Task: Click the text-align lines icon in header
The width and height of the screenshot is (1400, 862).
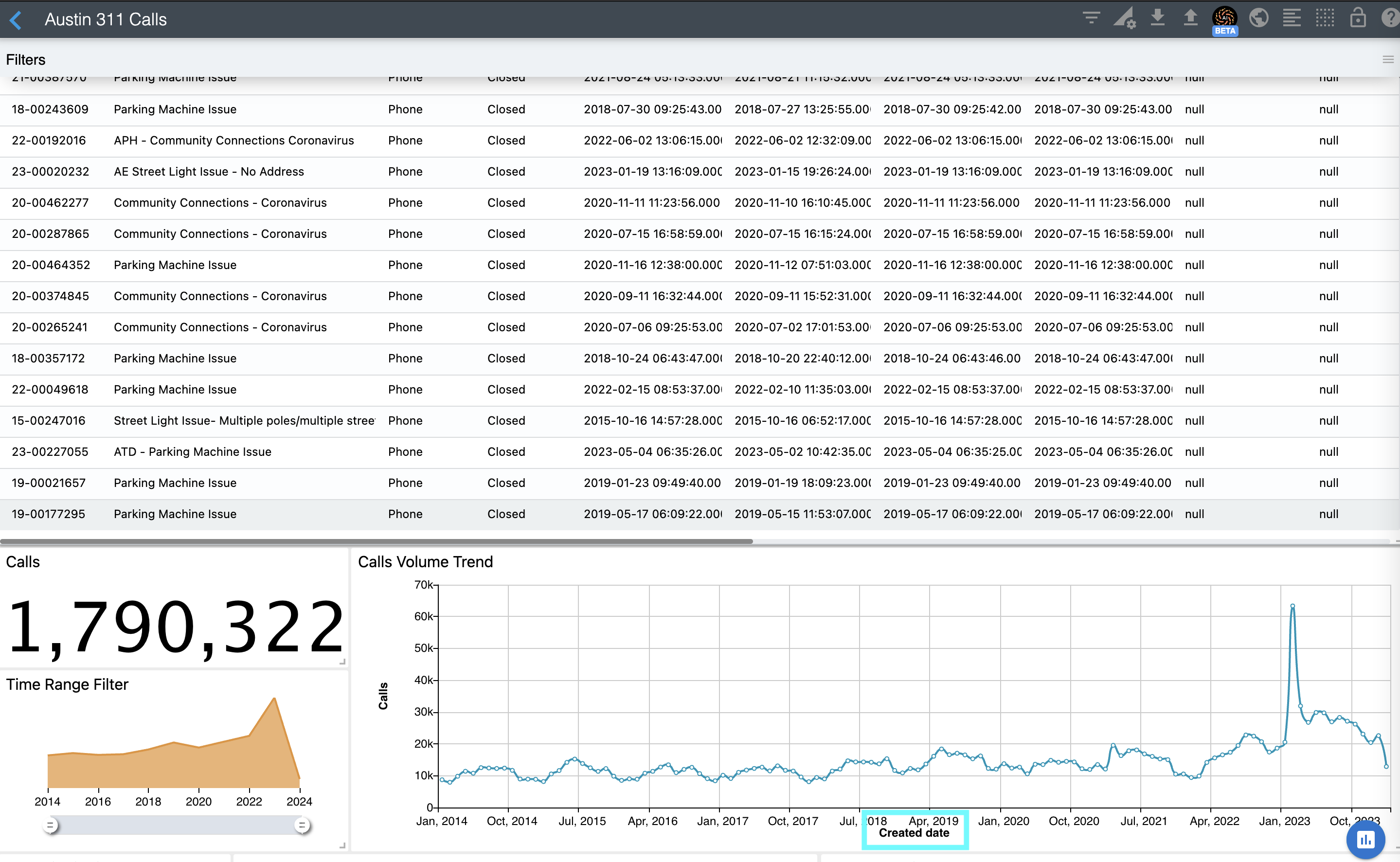Action: coord(1292,18)
